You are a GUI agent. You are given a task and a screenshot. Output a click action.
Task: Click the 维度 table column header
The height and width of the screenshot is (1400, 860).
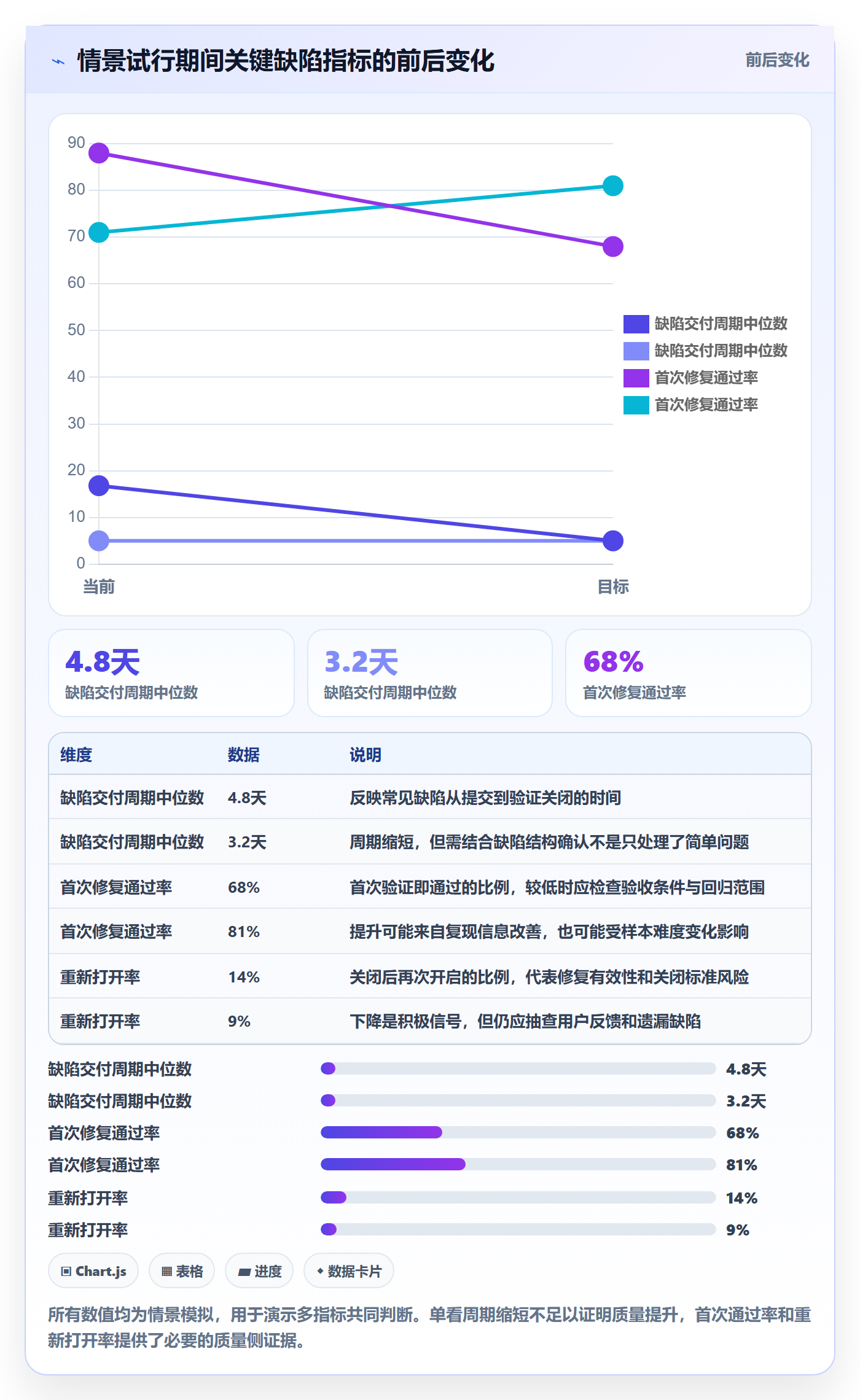(x=76, y=755)
